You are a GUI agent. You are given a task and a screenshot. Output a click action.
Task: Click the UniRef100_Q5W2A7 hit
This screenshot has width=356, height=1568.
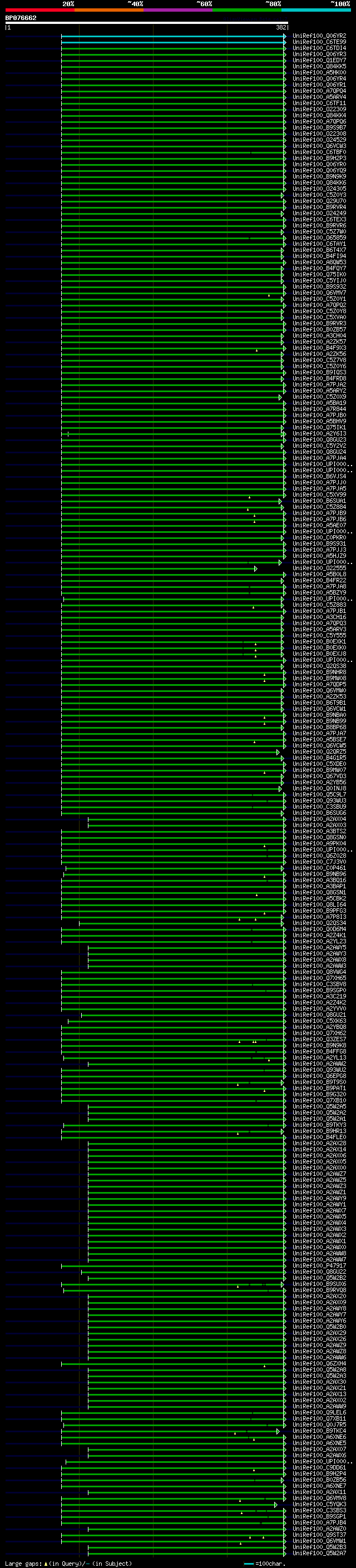click(319, 1554)
